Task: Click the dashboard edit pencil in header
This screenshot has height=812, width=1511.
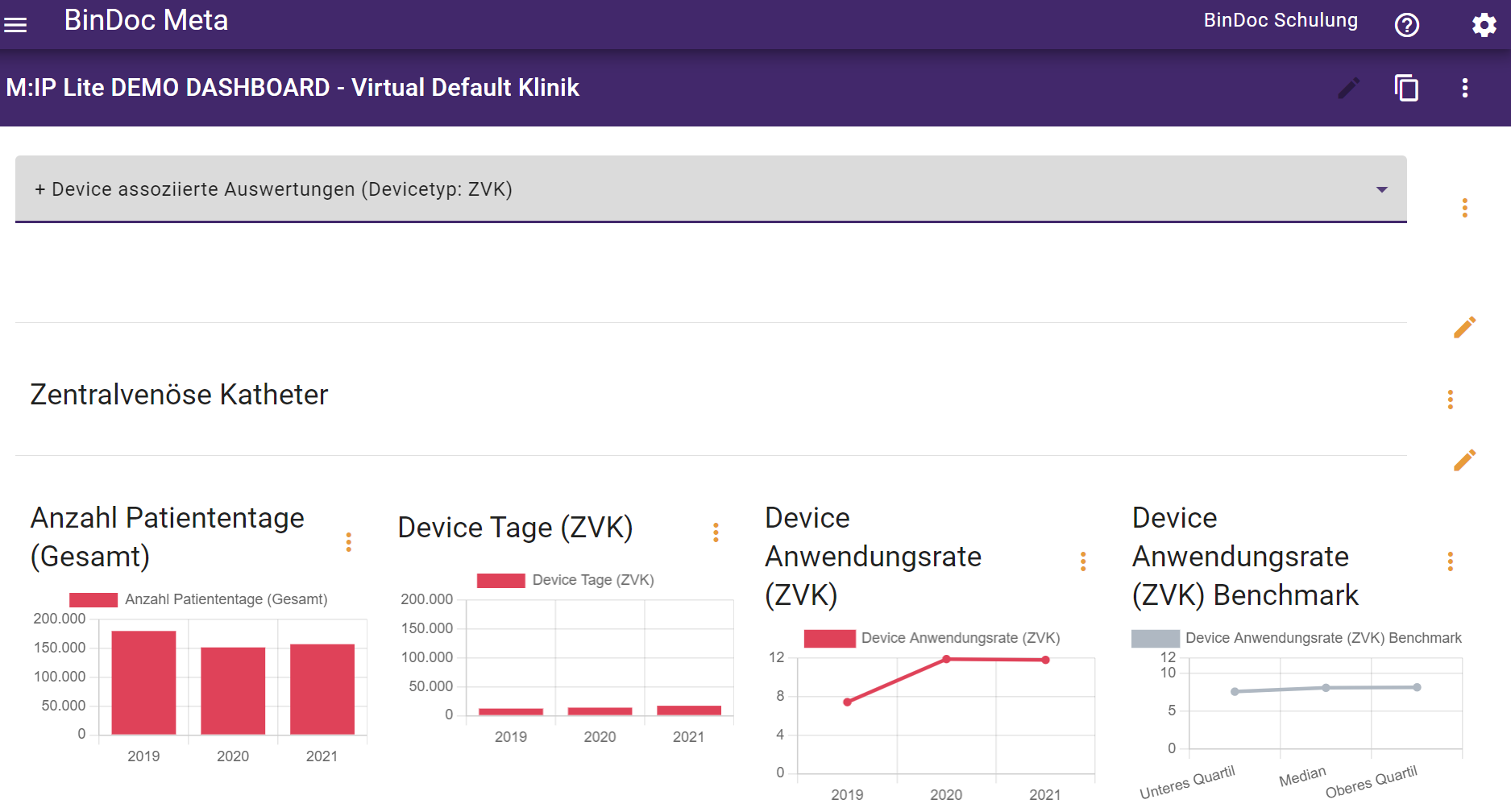Action: click(1348, 88)
